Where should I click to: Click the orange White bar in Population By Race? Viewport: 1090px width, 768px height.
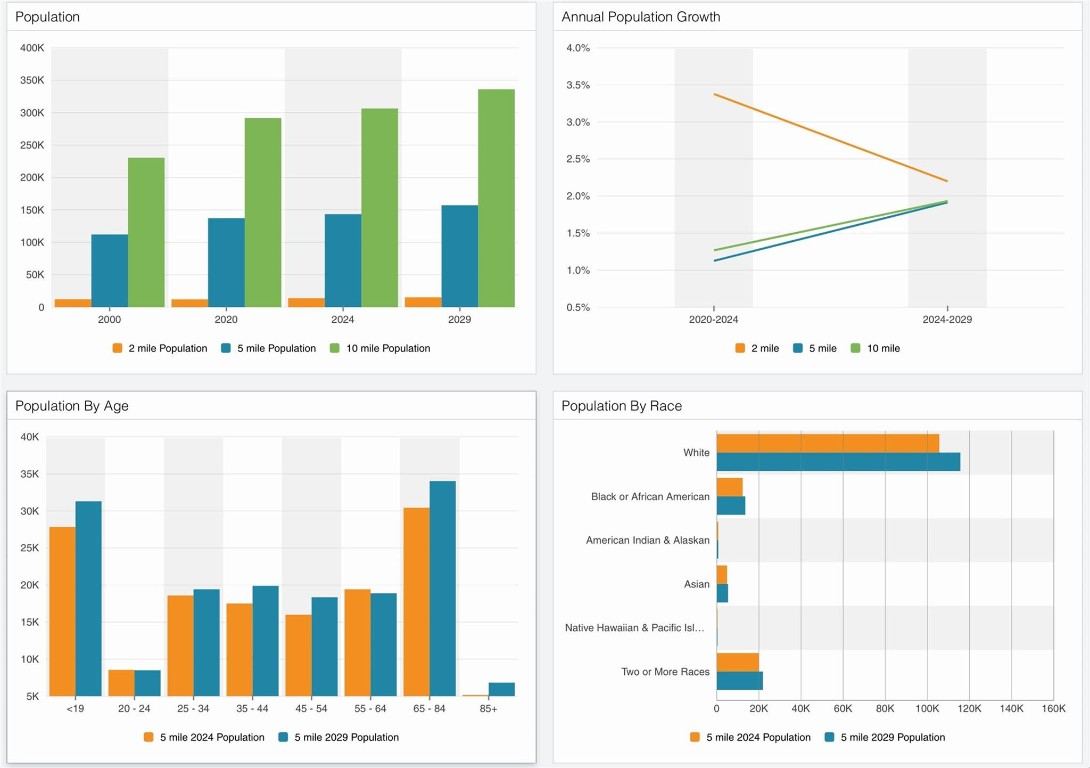click(x=827, y=443)
